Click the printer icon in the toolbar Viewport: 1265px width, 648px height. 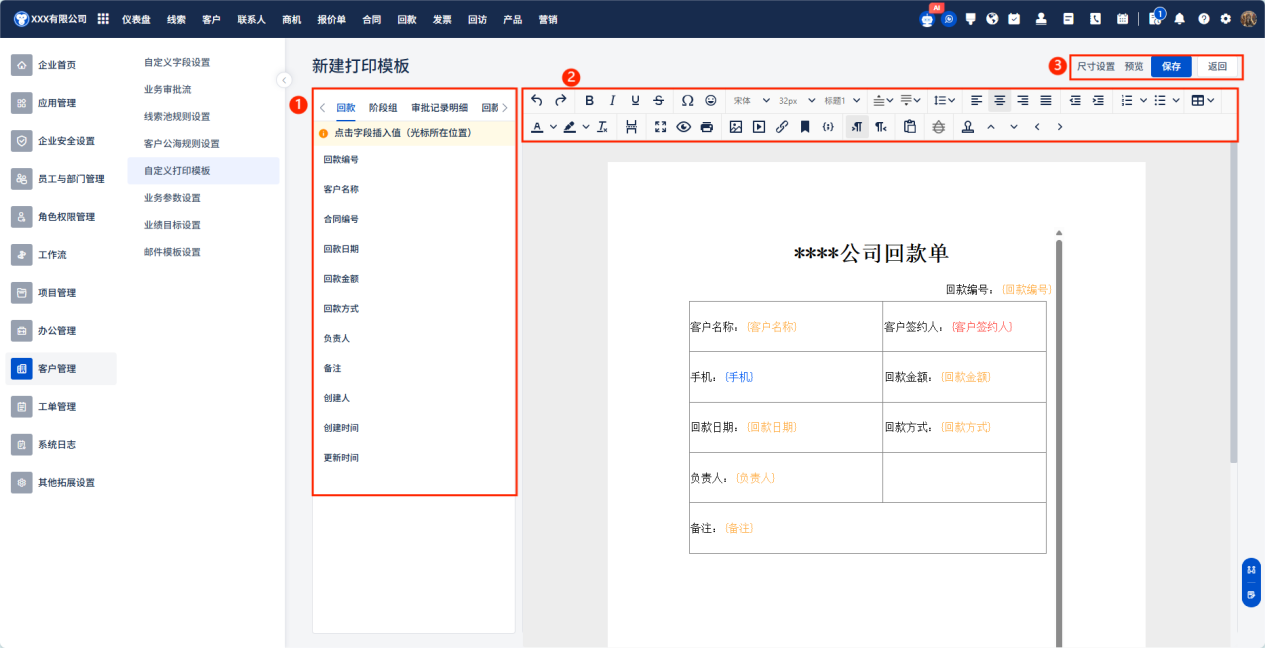click(707, 127)
